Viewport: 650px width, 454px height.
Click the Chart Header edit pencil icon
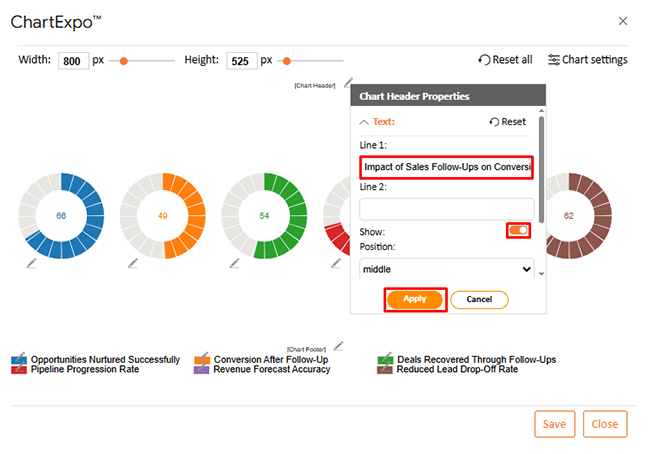point(348,83)
